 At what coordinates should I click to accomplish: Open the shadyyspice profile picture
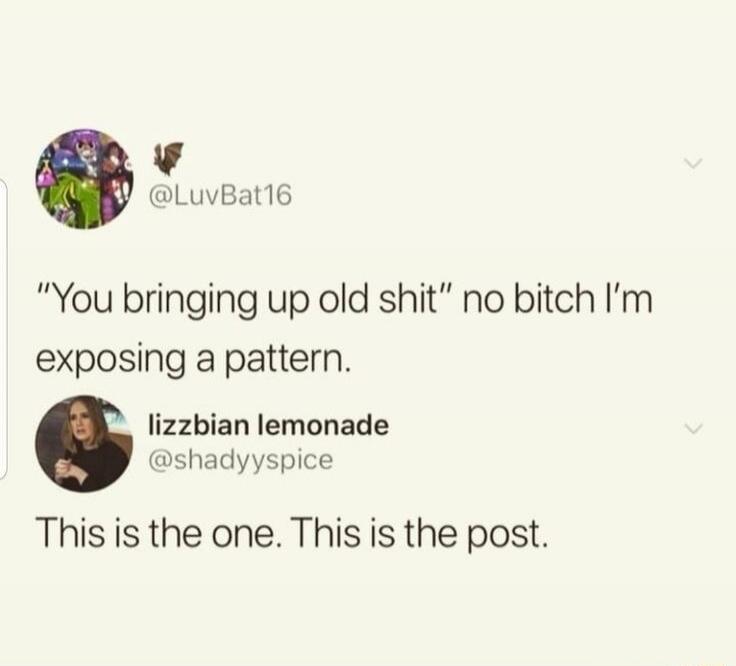click(x=84, y=444)
